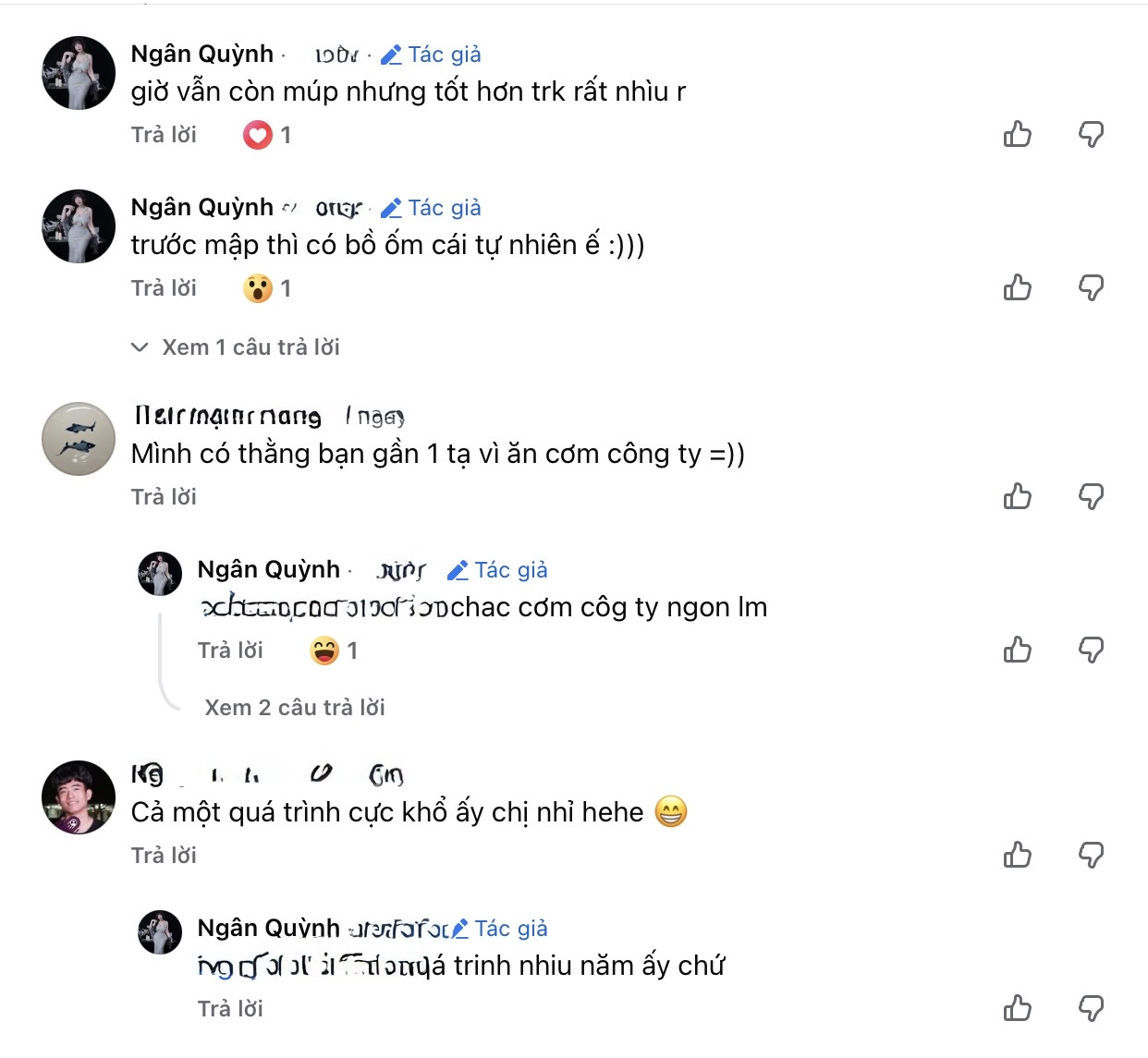The image size is (1148, 1058).
Task: Open Ngân Quỳnh's profile name on first comment
Action: (202, 54)
